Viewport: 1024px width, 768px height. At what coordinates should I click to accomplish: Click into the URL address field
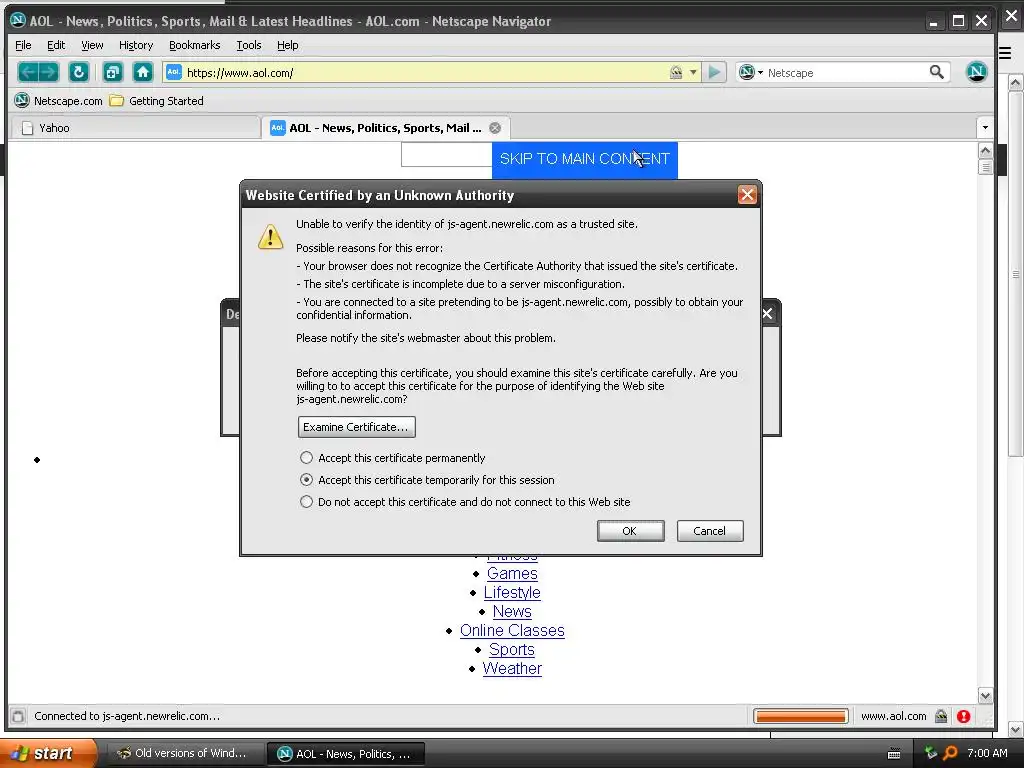pos(424,72)
